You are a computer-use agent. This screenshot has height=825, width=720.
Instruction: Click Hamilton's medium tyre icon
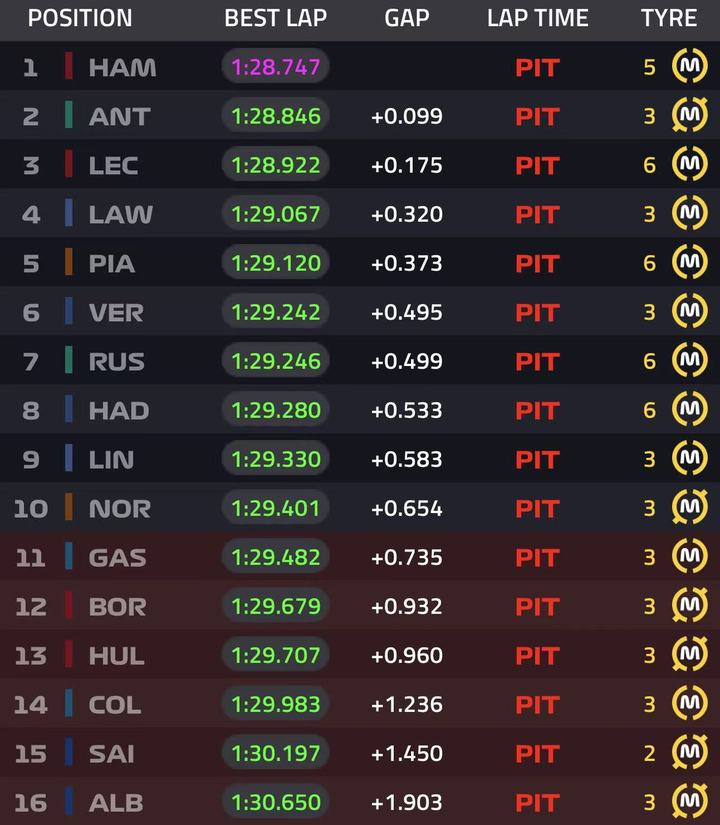point(689,66)
